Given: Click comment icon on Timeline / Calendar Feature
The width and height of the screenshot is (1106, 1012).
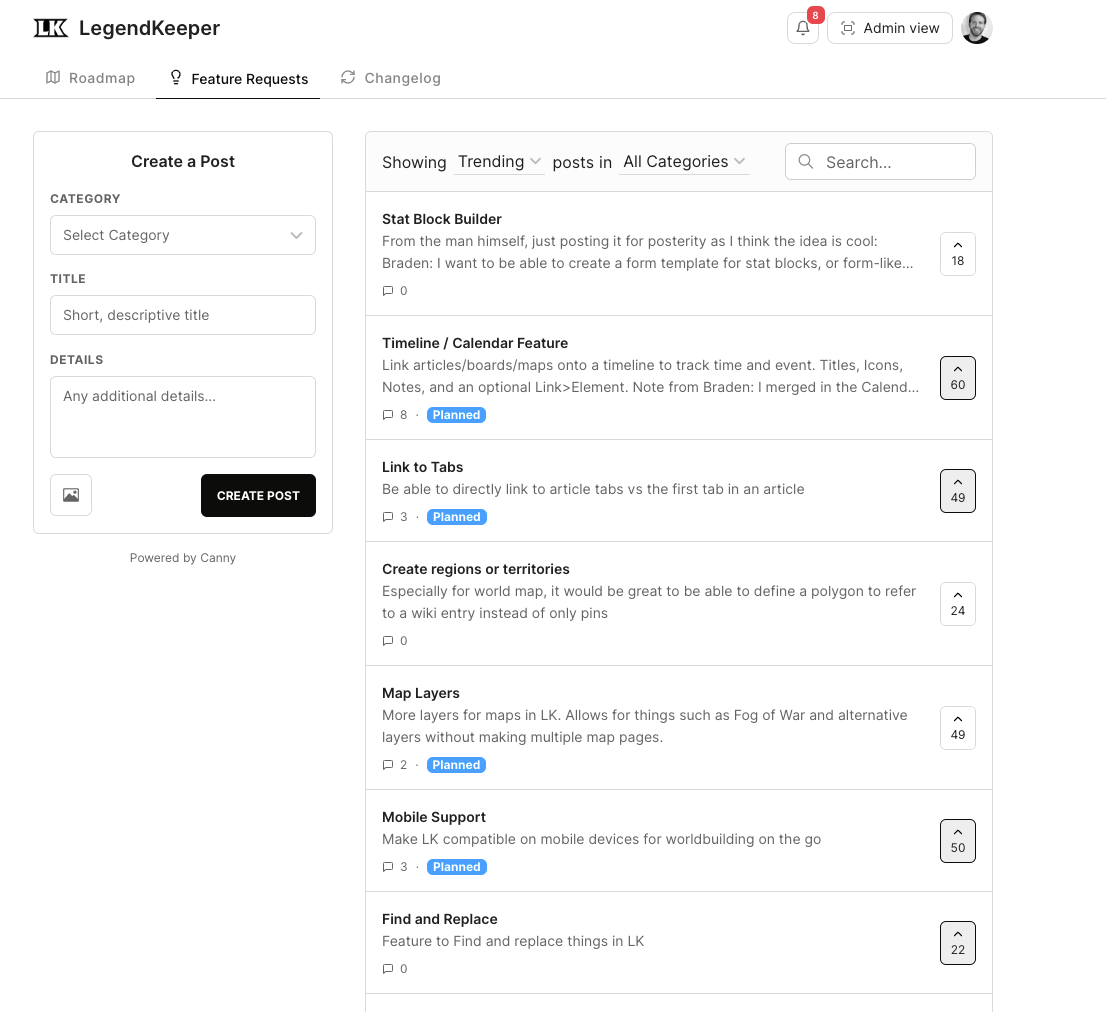Looking at the screenshot, I should [x=388, y=415].
